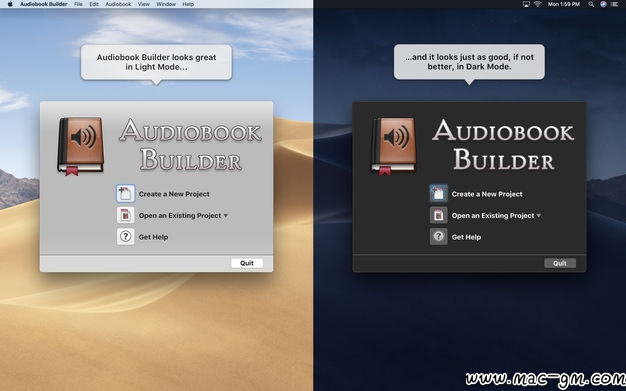Click the Open an Existing Project icon in light window
The width and height of the screenshot is (626, 391).
click(125, 215)
